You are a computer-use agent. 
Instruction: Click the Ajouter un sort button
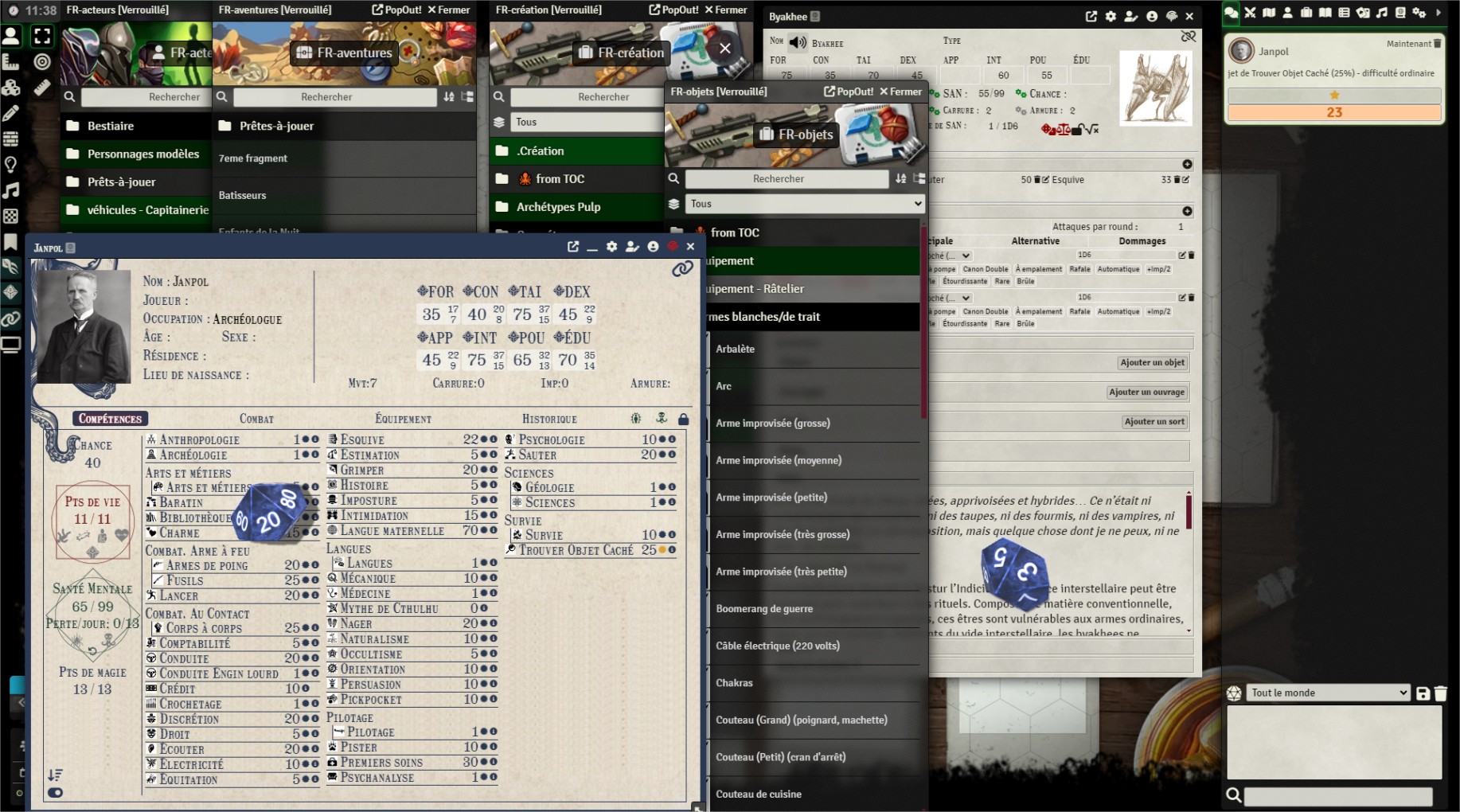coord(1154,422)
